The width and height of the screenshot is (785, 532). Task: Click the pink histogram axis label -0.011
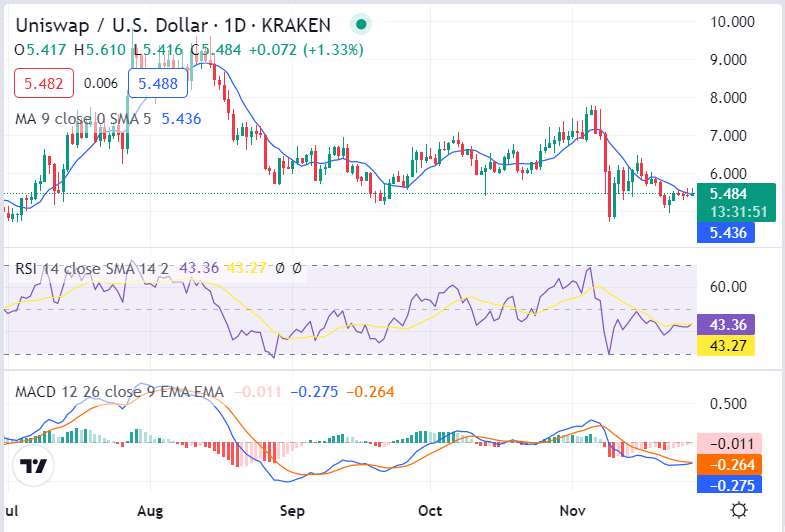point(729,444)
